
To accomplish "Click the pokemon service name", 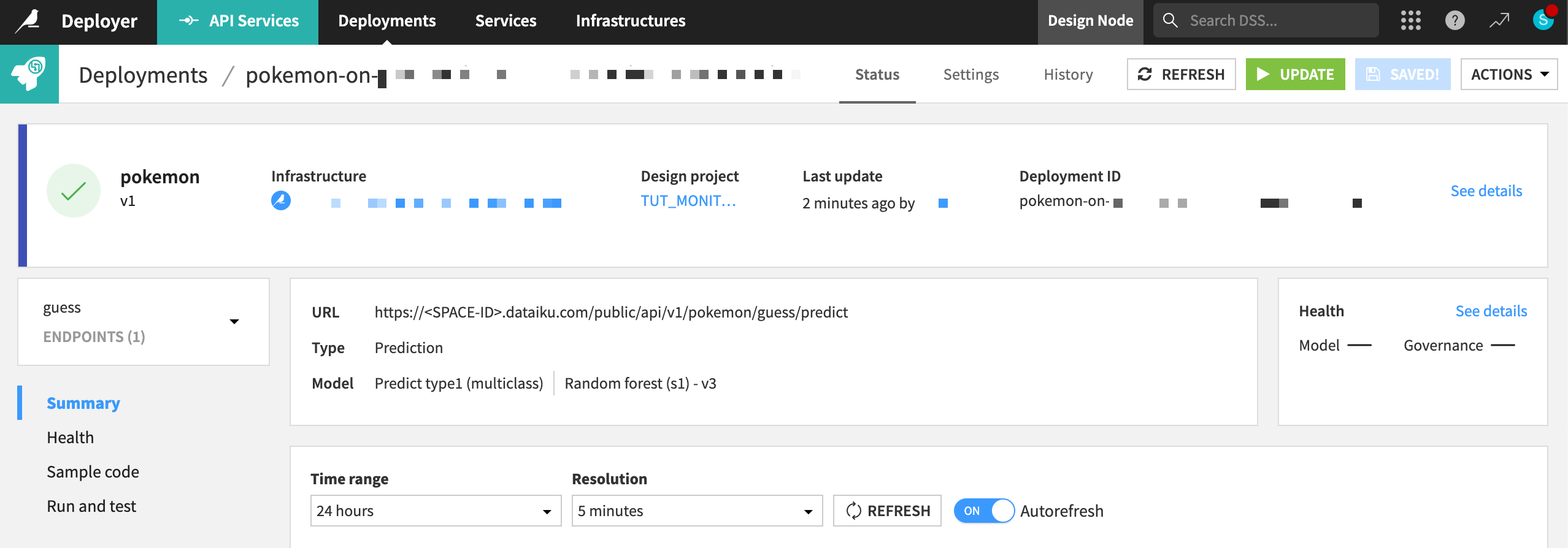I will [x=159, y=177].
